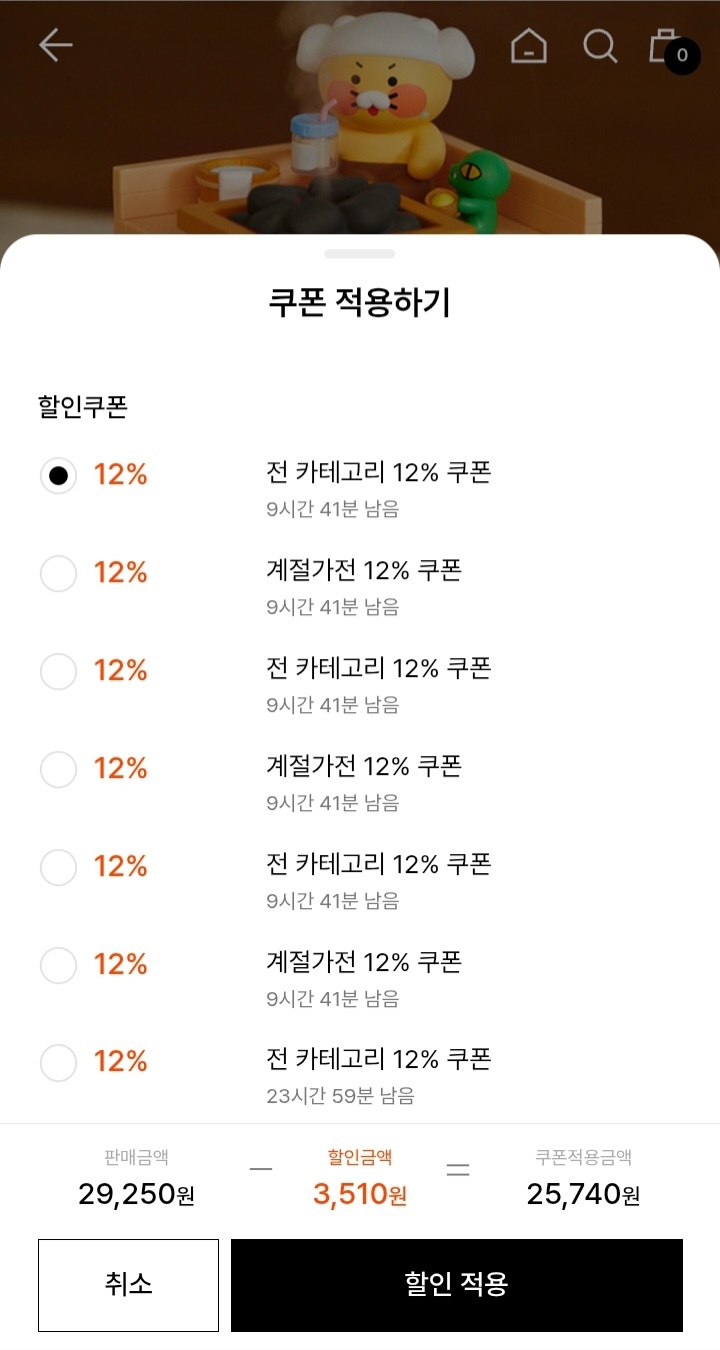Image resolution: width=720 pixels, height=1350 pixels.
Task: Open the shopping cart icon
Action: pos(660,45)
